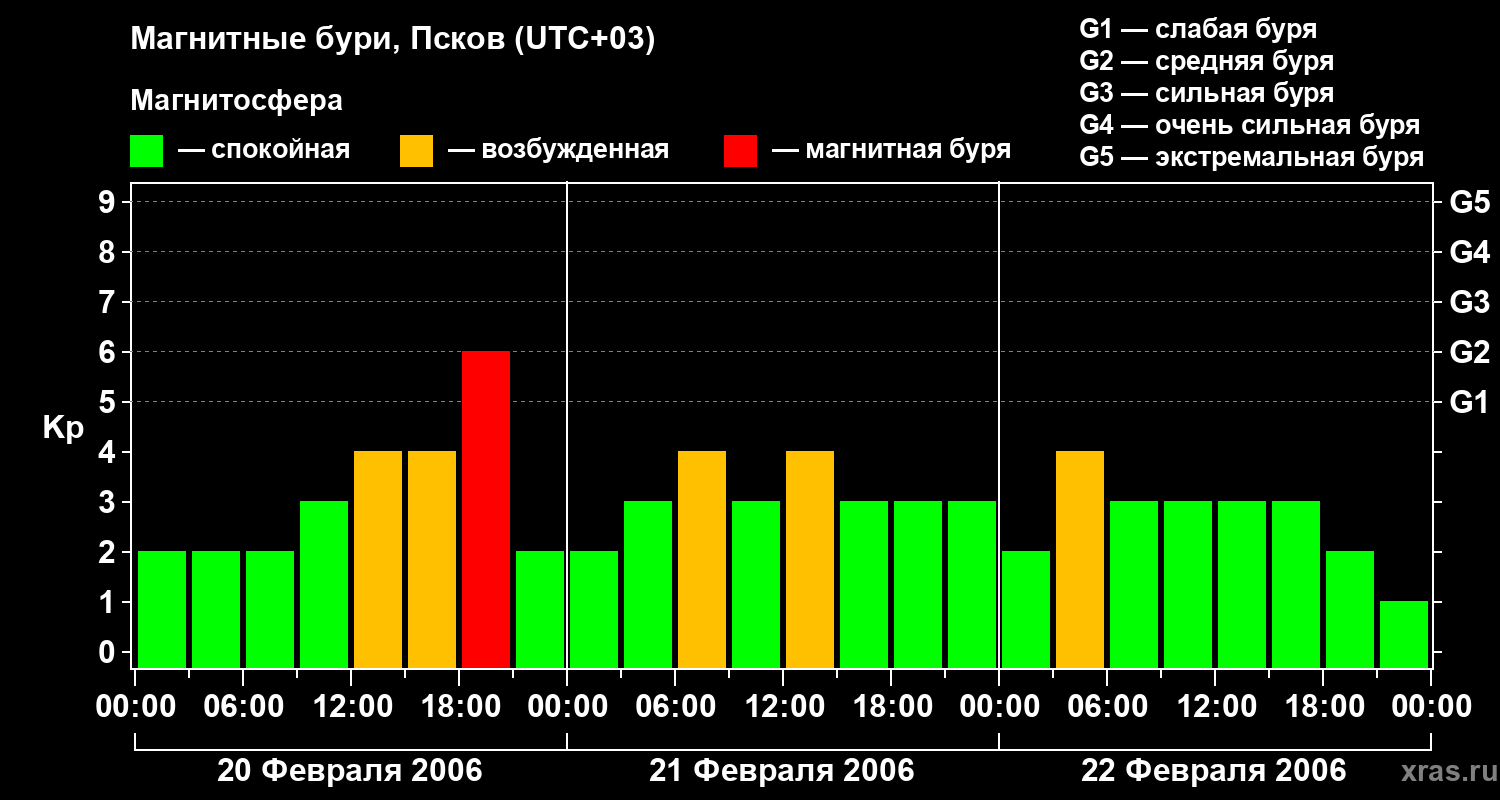Click the "G4" label on the right axis
Viewport: 1500px width, 800px height.
tap(1470, 252)
